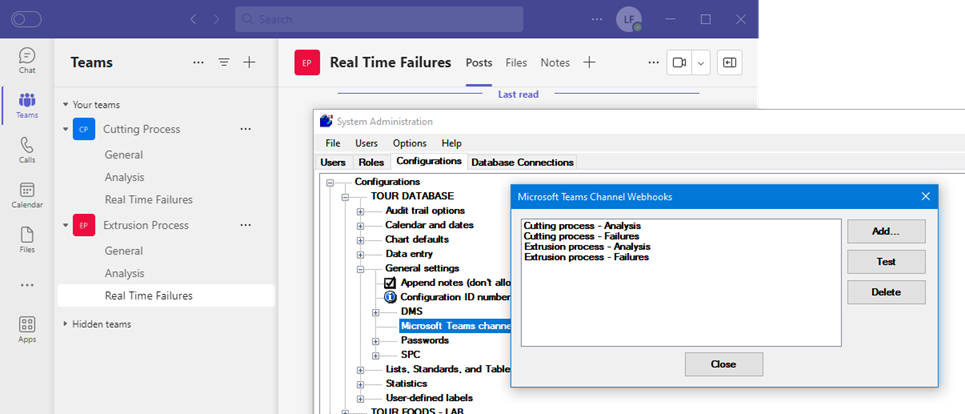Uncheck the Append notes checkbox
This screenshot has height=414, width=965.
(391, 283)
